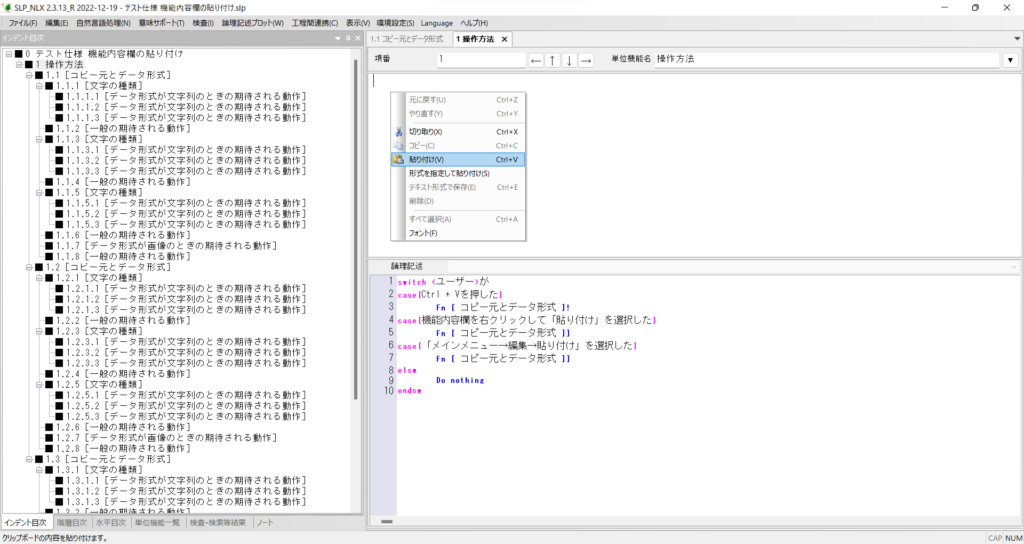Collapse the 論理記述 section chevron
Viewport: 1024px width, 544px height.
tap(1014, 266)
